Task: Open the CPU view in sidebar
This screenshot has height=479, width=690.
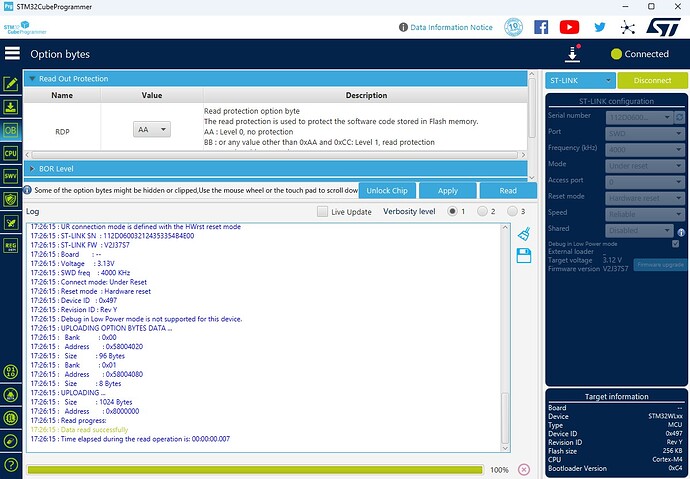Action: [11, 153]
